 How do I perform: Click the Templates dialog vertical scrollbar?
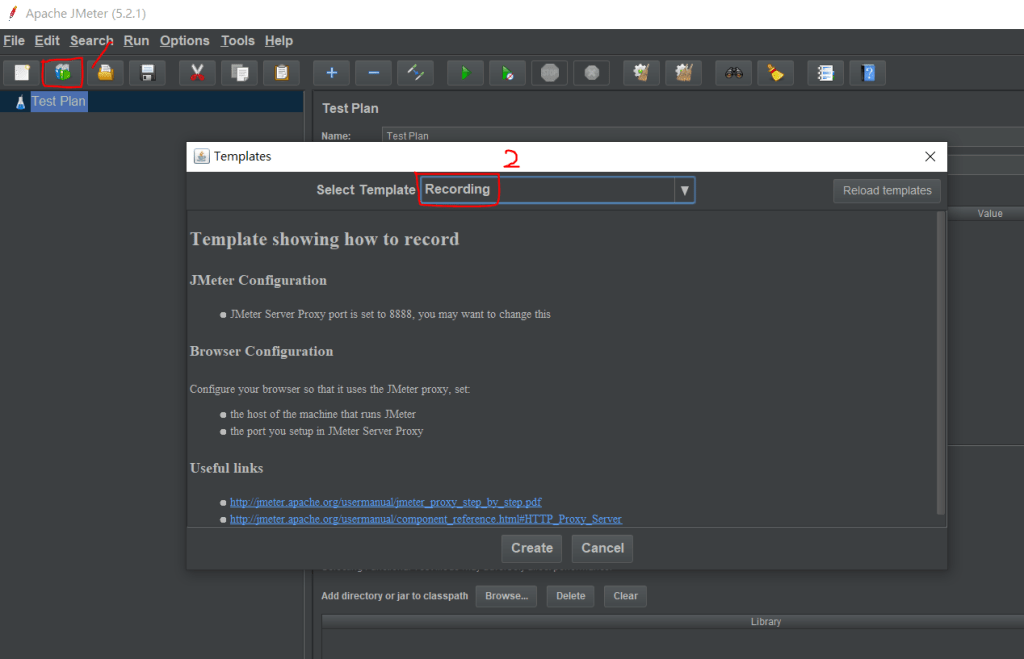click(x=939, y=360)
